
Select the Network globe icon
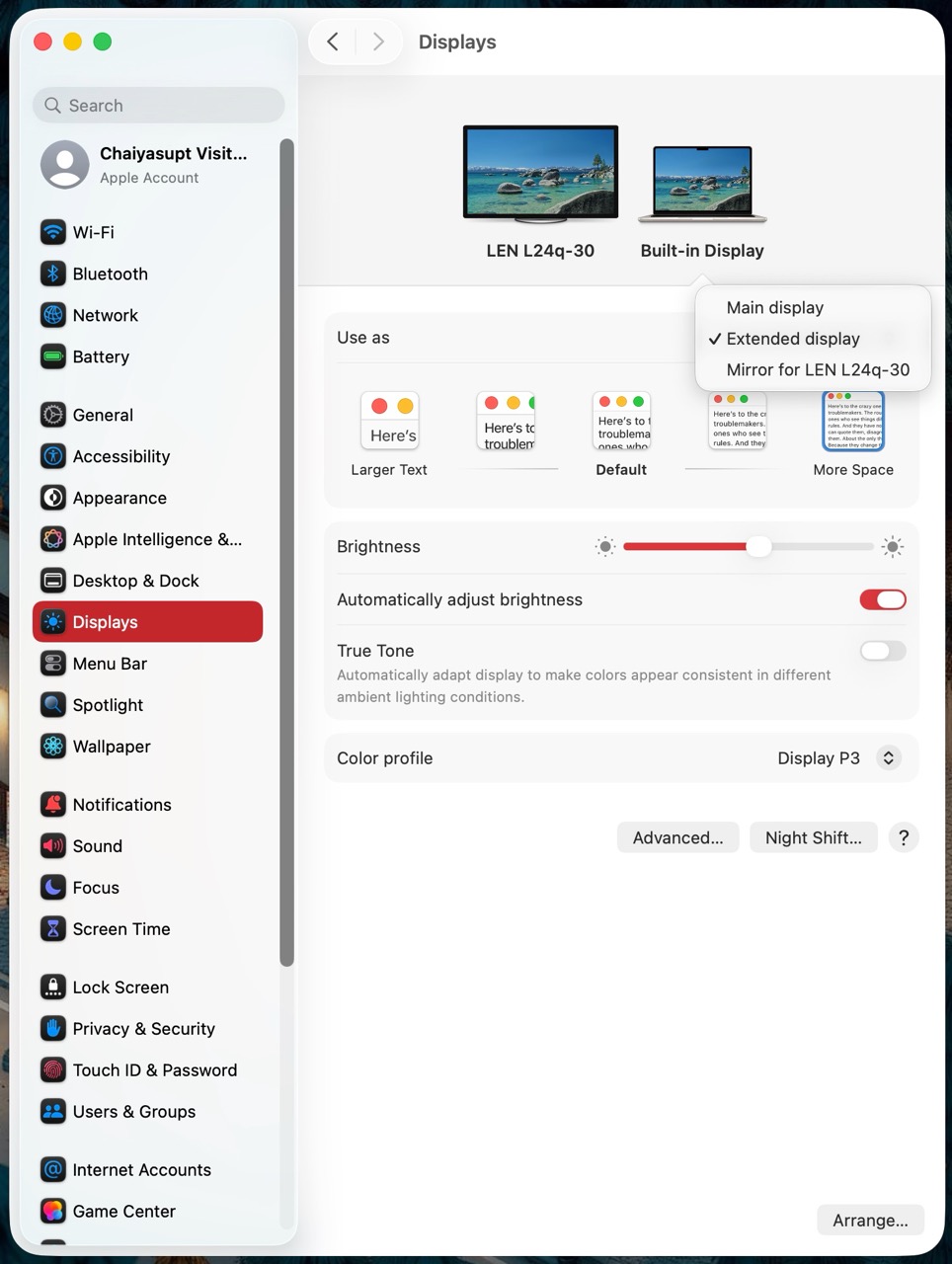tap(53, 315)
